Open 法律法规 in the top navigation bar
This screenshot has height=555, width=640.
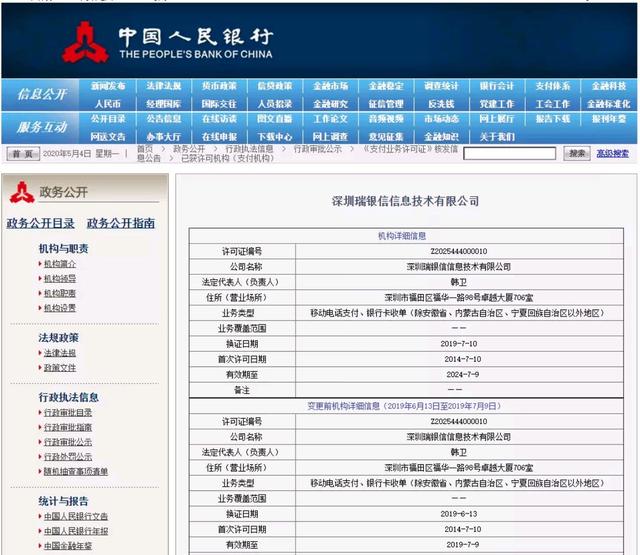click(164, 86)
